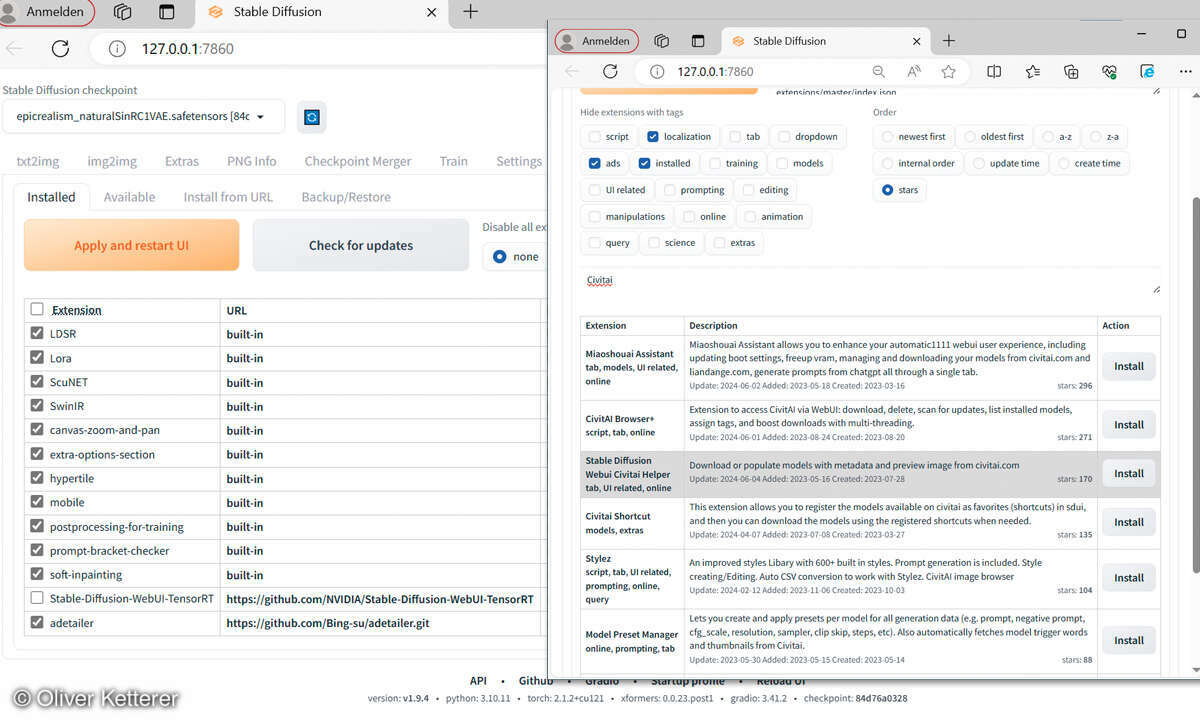Install Civitai Shortcut extension
This screenshot has width=1200, height=720.
(x=1129, y=522)
